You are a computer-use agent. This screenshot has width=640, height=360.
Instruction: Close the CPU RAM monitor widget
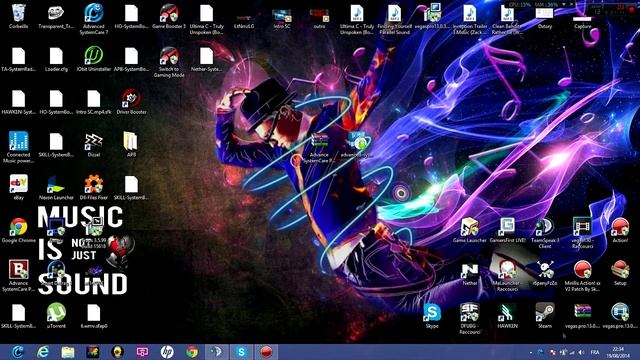[x=571, y=4]
